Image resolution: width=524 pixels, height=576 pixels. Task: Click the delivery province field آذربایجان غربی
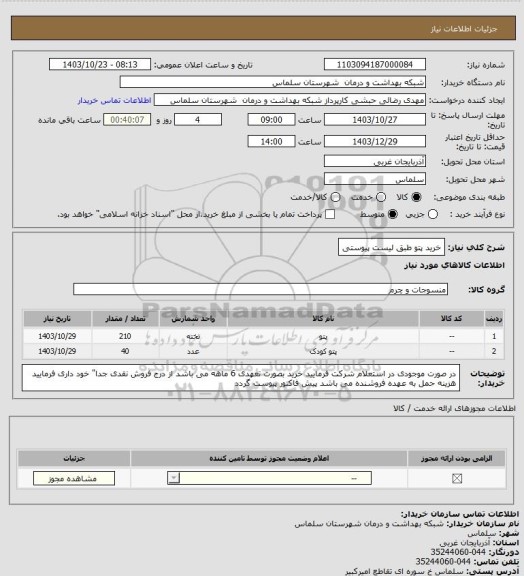[375, 161]
